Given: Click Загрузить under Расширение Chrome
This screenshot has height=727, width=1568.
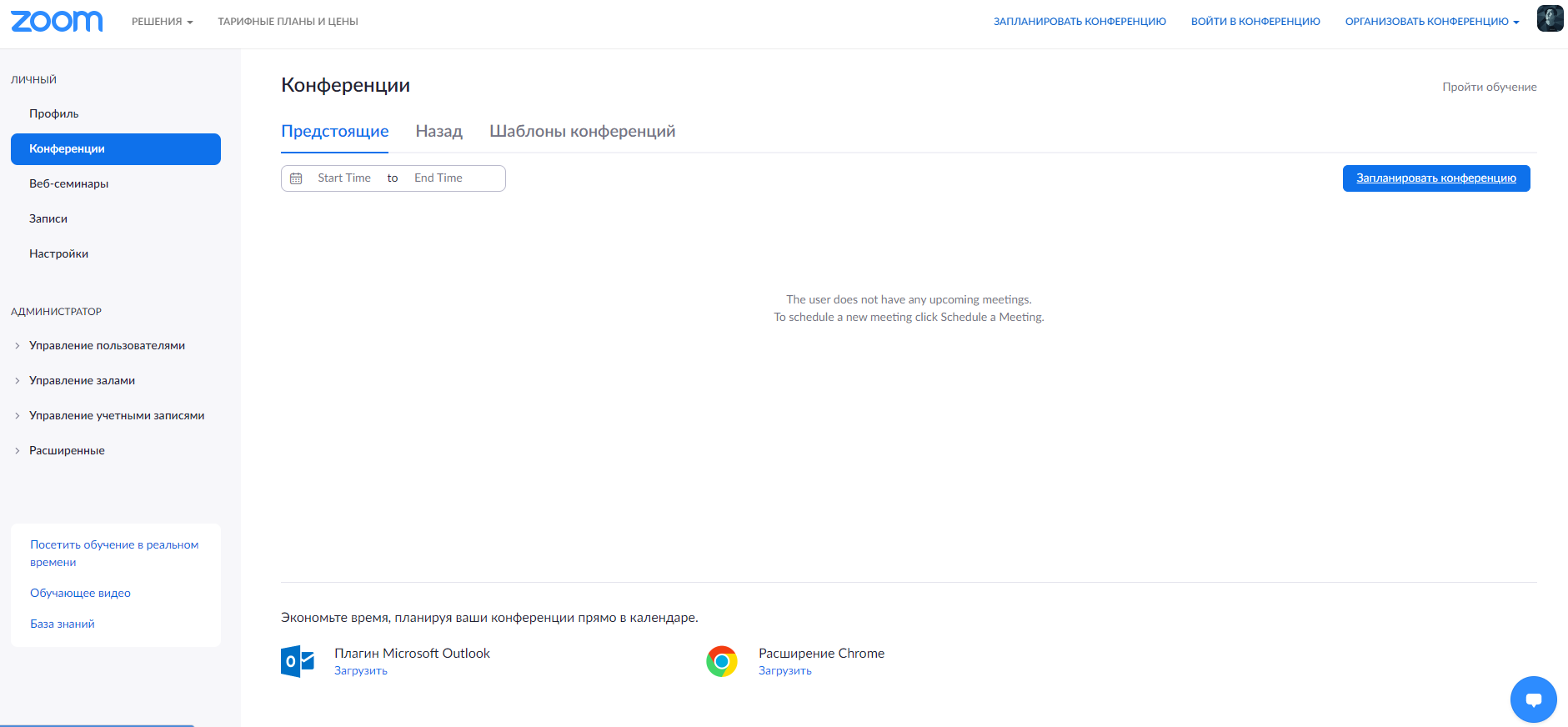Looking at the screenshot, I should [x=785, y=671].
